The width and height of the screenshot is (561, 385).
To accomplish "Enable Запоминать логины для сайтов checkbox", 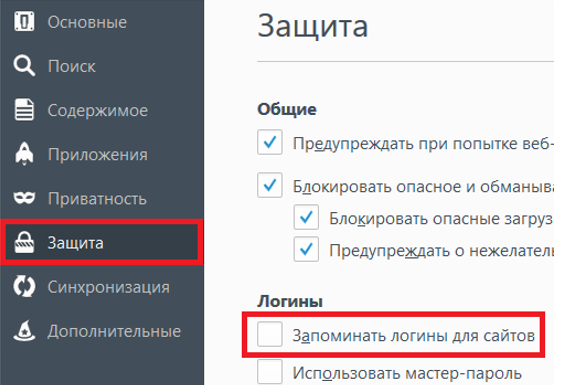I will (270, 334).
